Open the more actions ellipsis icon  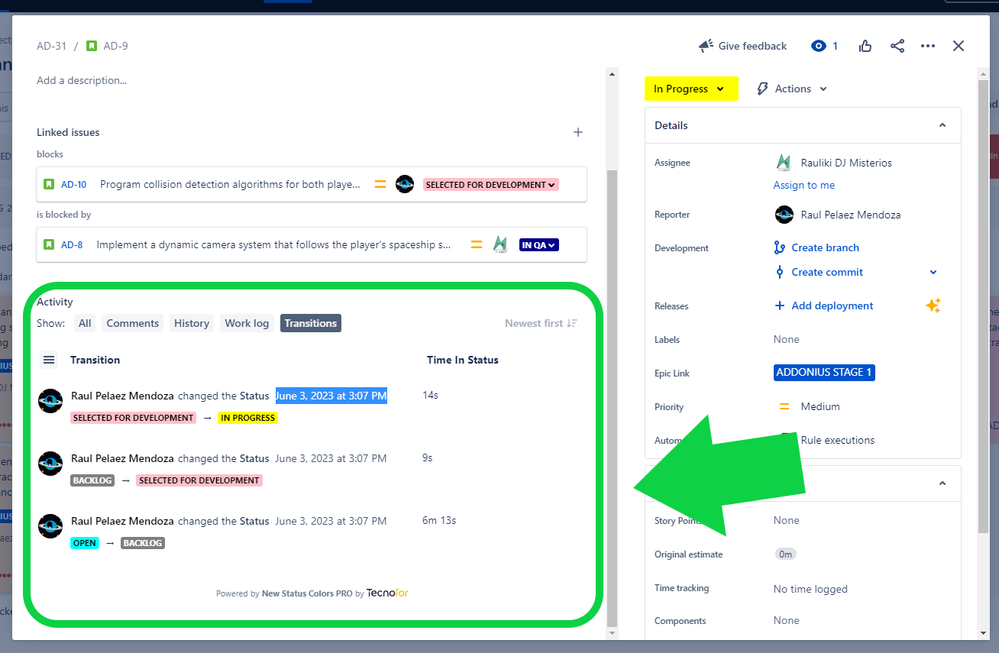tap(928, 45)
